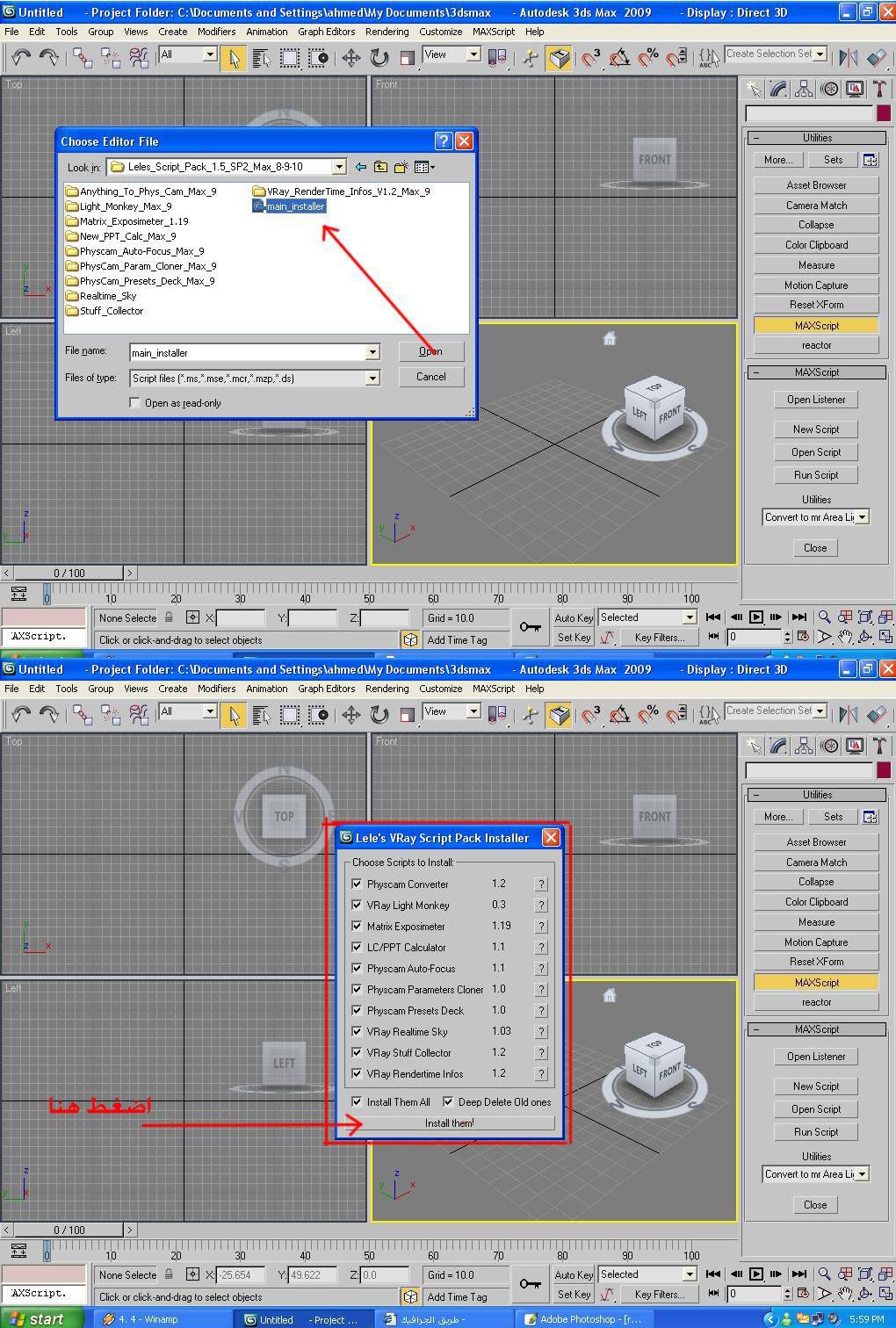Screen dimensions: 896x1328
Task: Open Create Selection Set dropdown in lower window
Action: click(820, 711)
